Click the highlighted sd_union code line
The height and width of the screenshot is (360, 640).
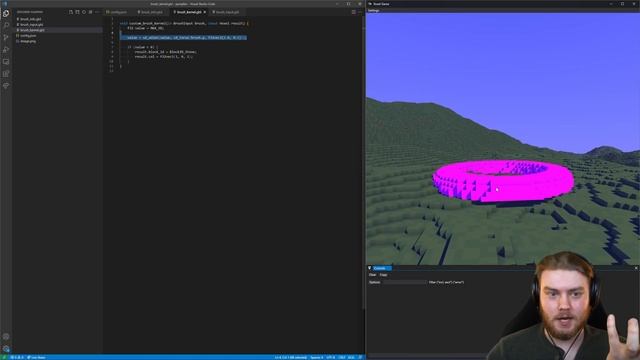(183, 38)
